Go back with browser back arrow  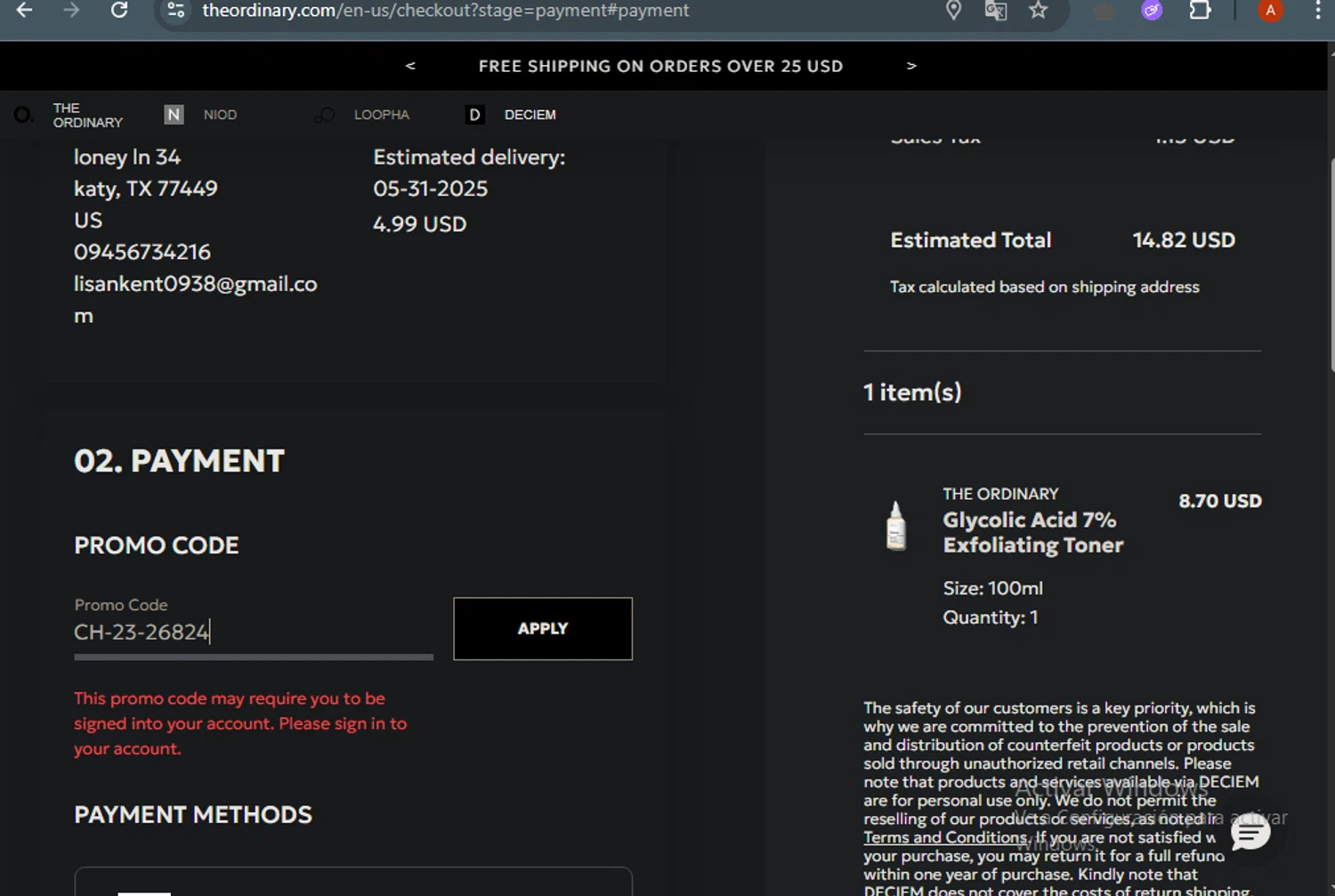tap(25, 11)
